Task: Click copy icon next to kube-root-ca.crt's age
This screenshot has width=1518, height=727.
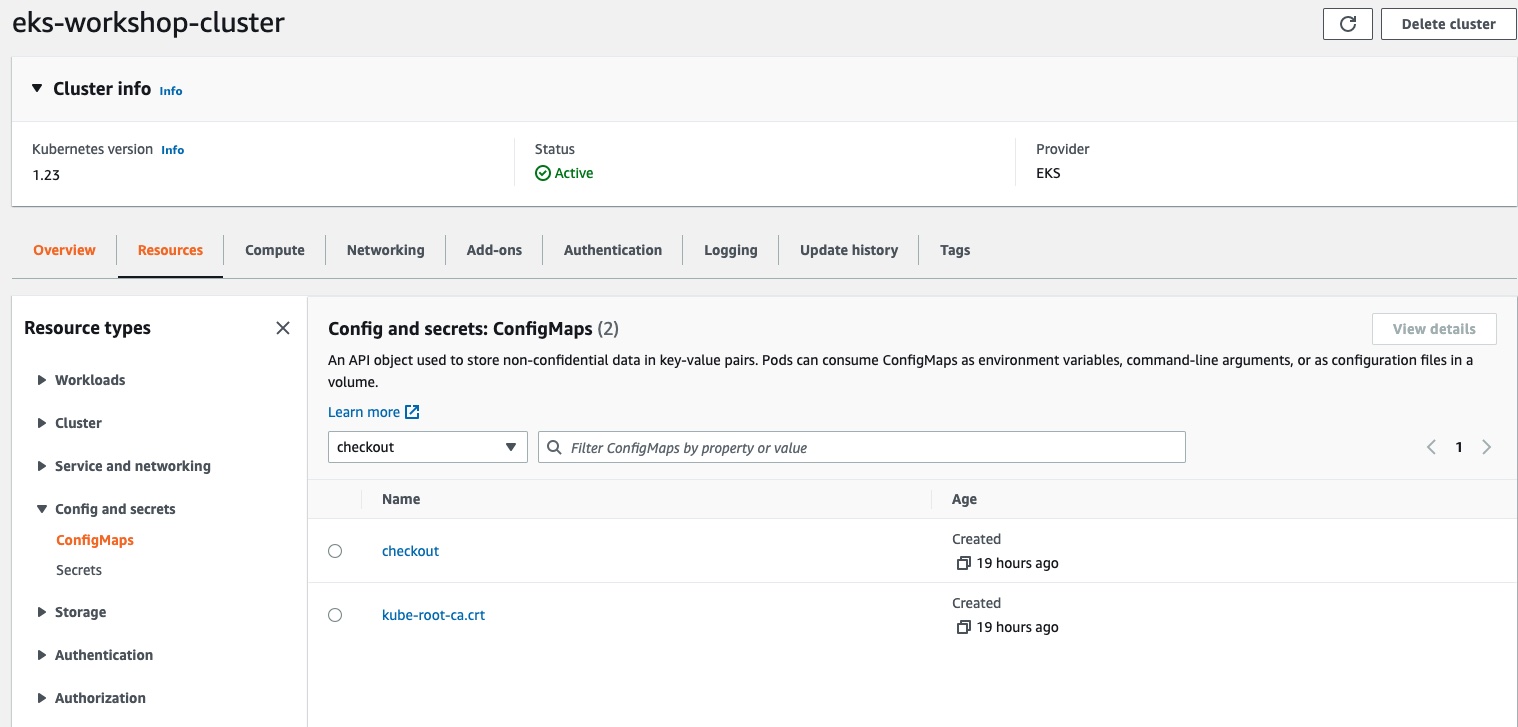Action: (963, 627)
